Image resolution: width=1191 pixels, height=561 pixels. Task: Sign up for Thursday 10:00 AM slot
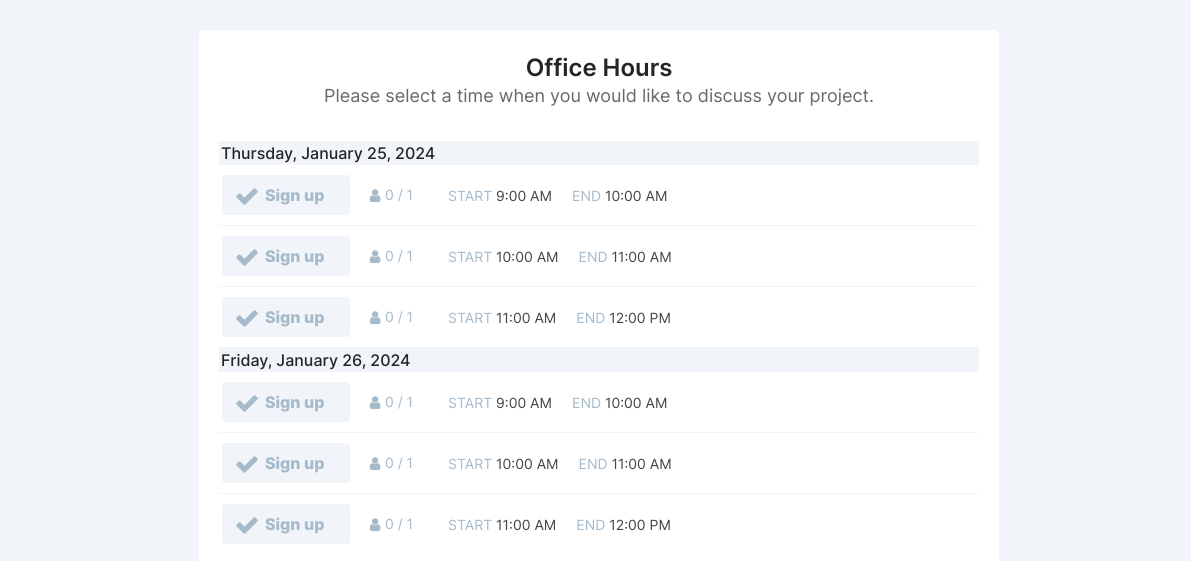286,256
